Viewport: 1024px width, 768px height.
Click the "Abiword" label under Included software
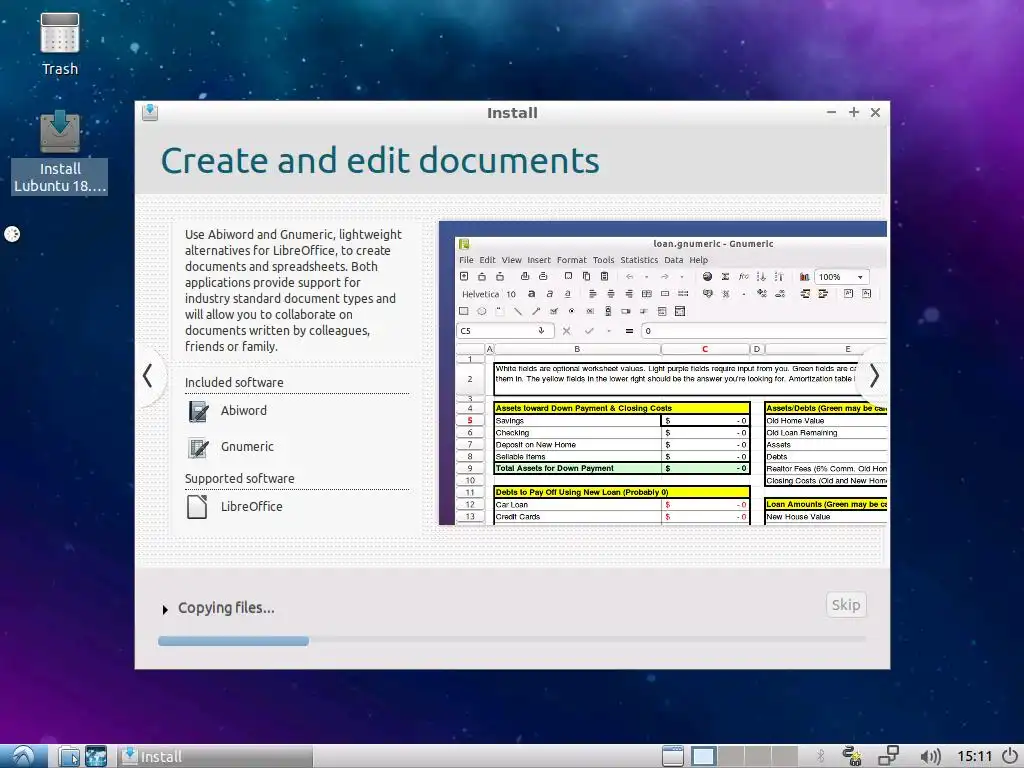(244, 411)
